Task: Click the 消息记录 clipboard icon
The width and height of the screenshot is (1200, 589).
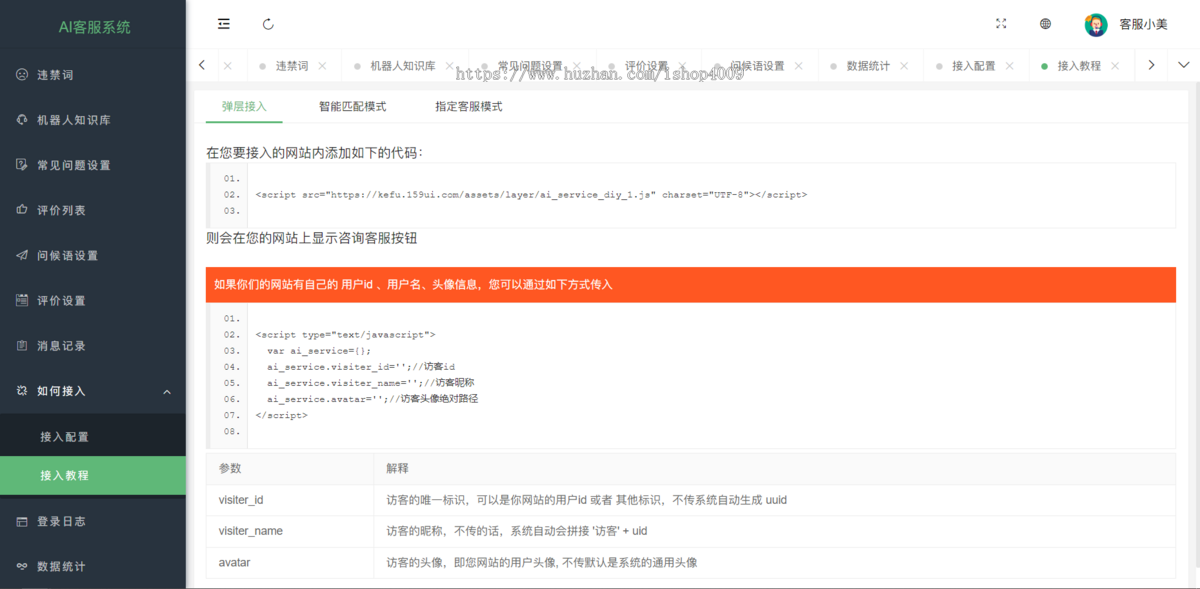Action: (22, 346)
